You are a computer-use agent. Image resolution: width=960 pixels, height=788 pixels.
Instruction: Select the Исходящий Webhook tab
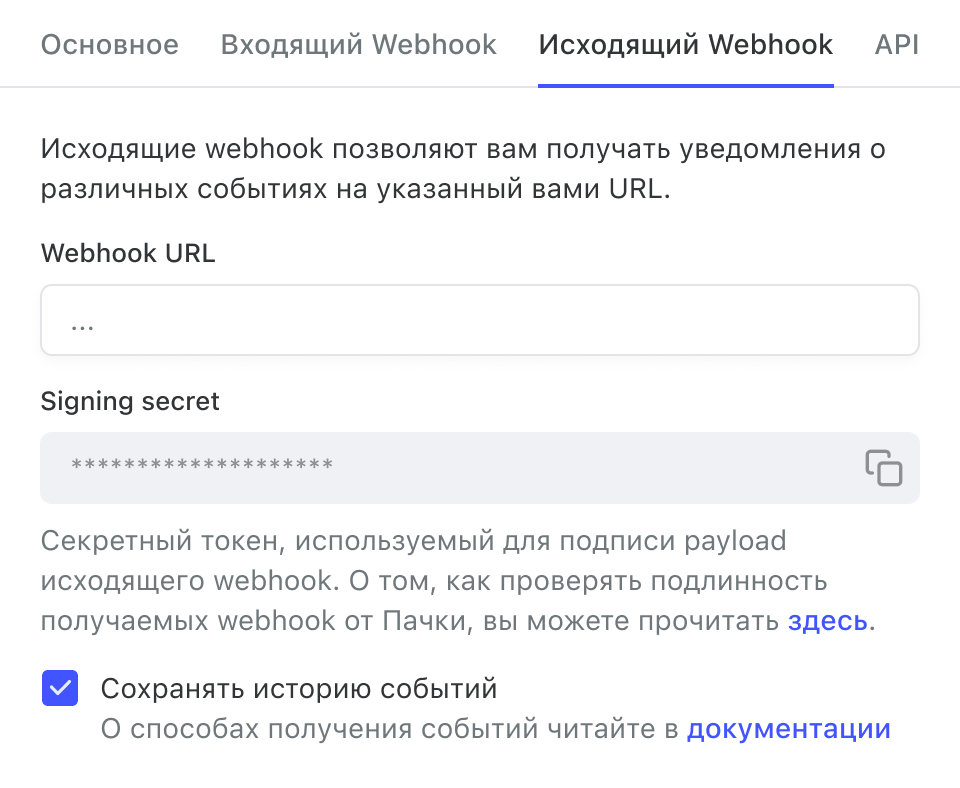click(686, 45)
